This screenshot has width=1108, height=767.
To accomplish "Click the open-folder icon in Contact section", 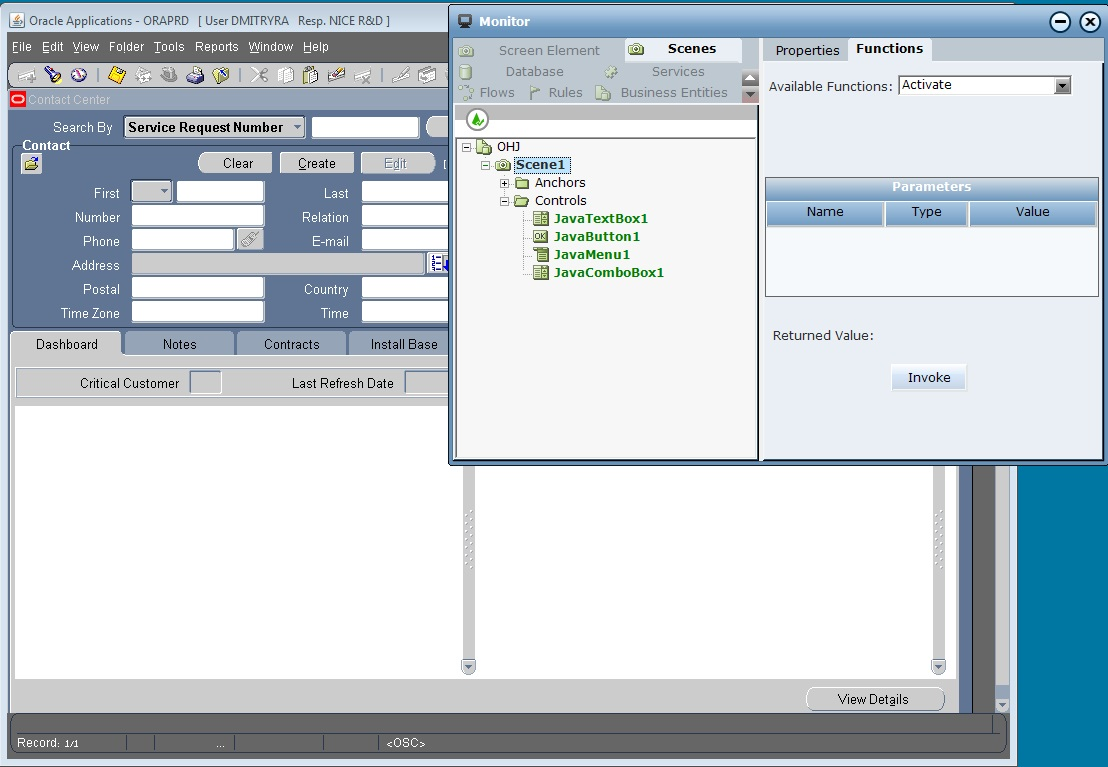I will [31, 164].
